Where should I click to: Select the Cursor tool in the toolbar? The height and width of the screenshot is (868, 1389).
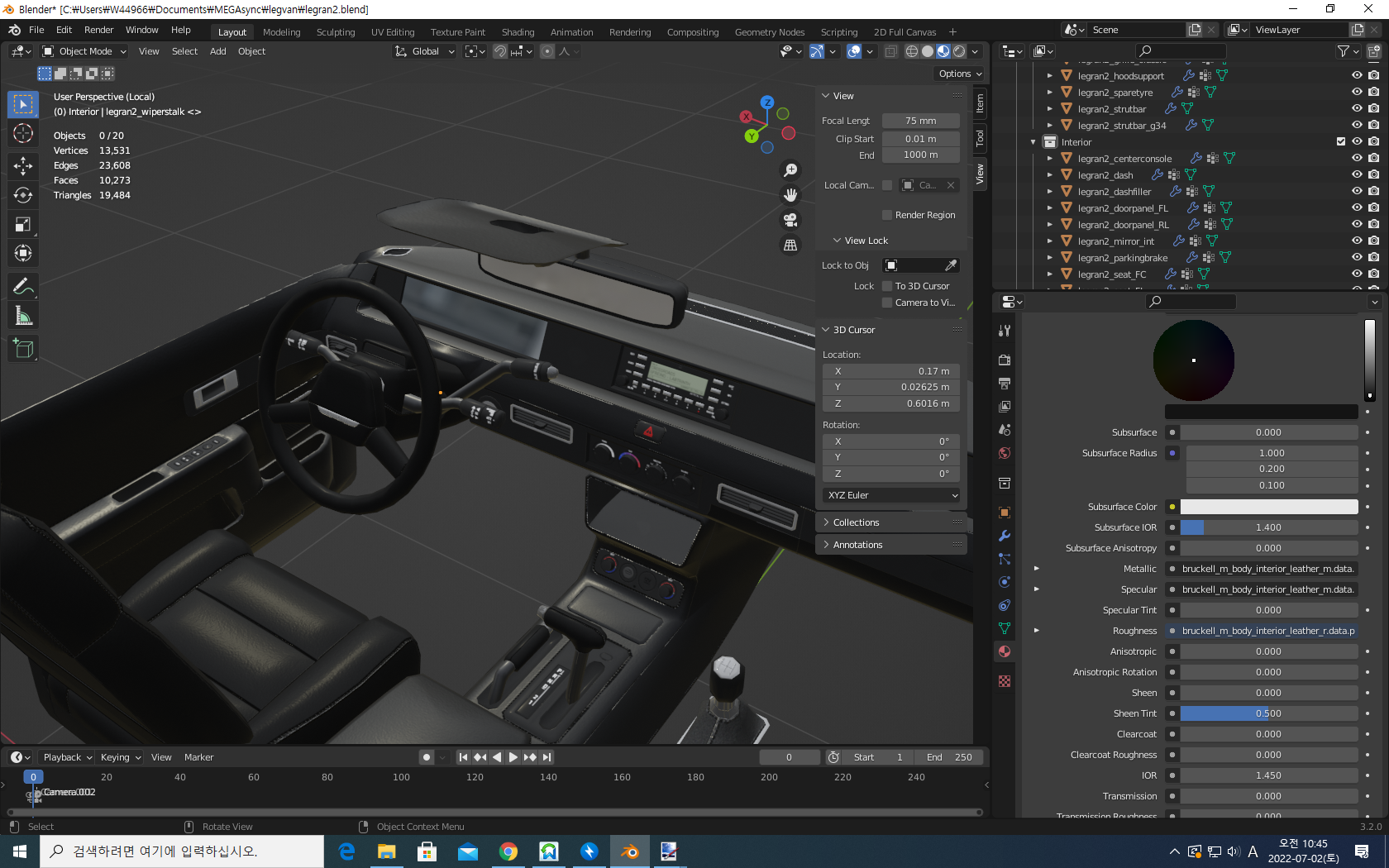[23, 134]
